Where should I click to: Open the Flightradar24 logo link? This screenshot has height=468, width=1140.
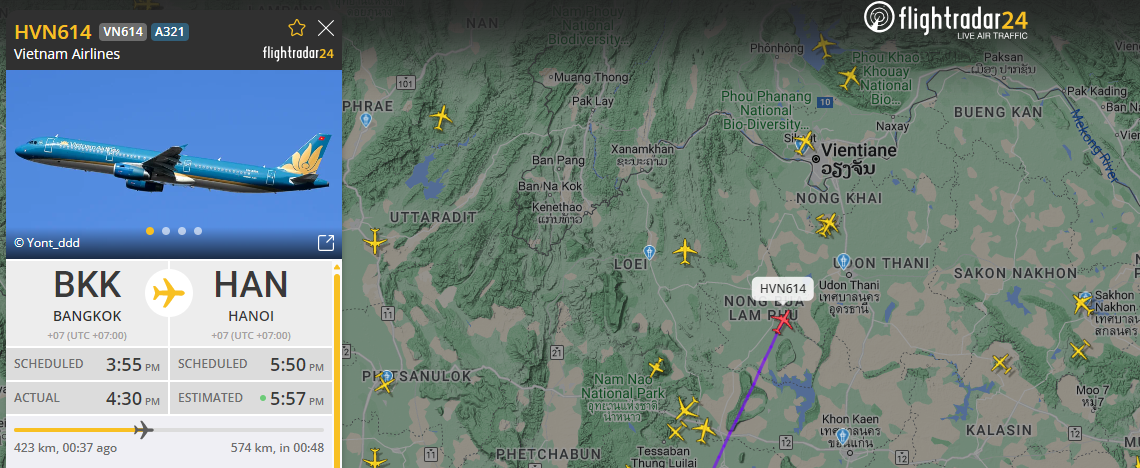[x=946, y=20]
